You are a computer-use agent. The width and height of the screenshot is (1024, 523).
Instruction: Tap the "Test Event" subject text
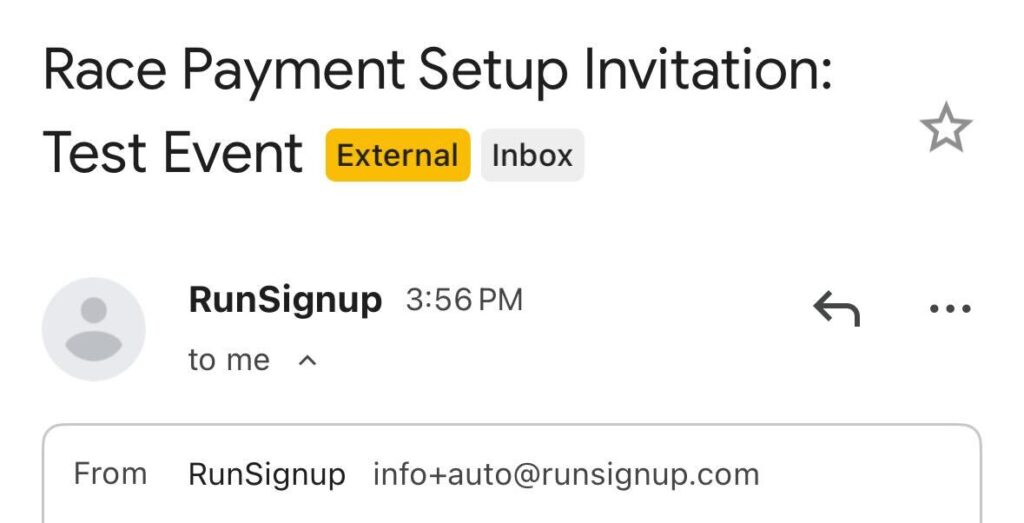(173, 154)
